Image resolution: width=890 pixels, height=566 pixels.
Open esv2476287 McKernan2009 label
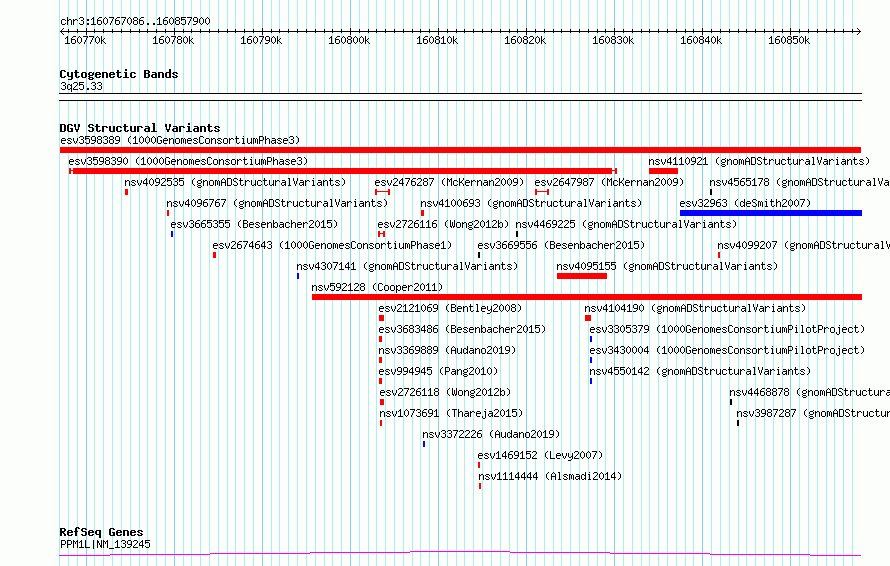coord(450,182)
